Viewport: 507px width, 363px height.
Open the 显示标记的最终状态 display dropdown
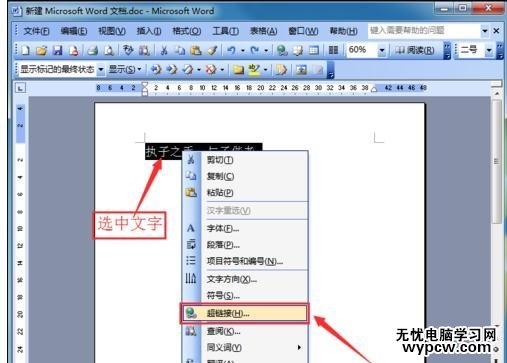100,70
